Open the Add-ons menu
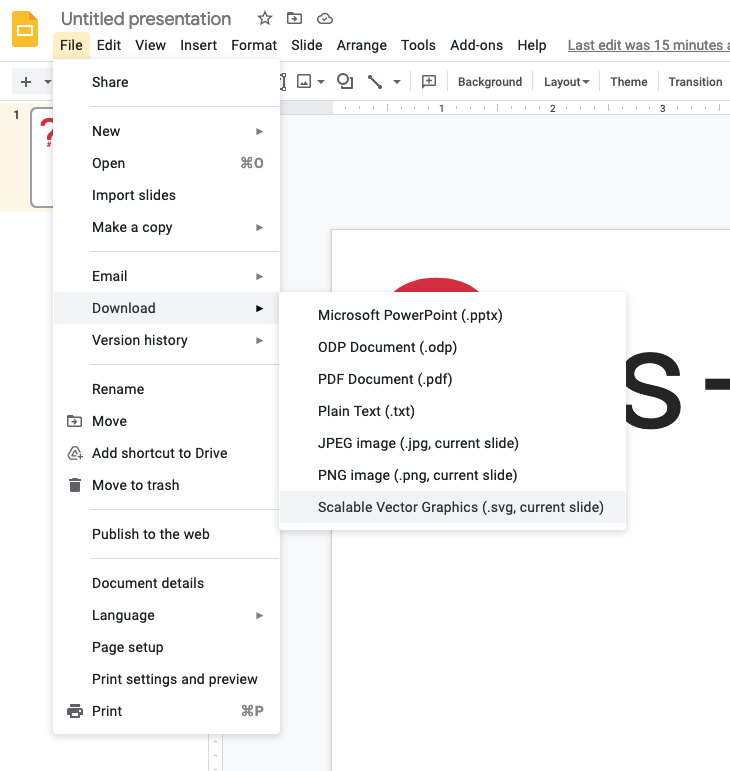 476,45
